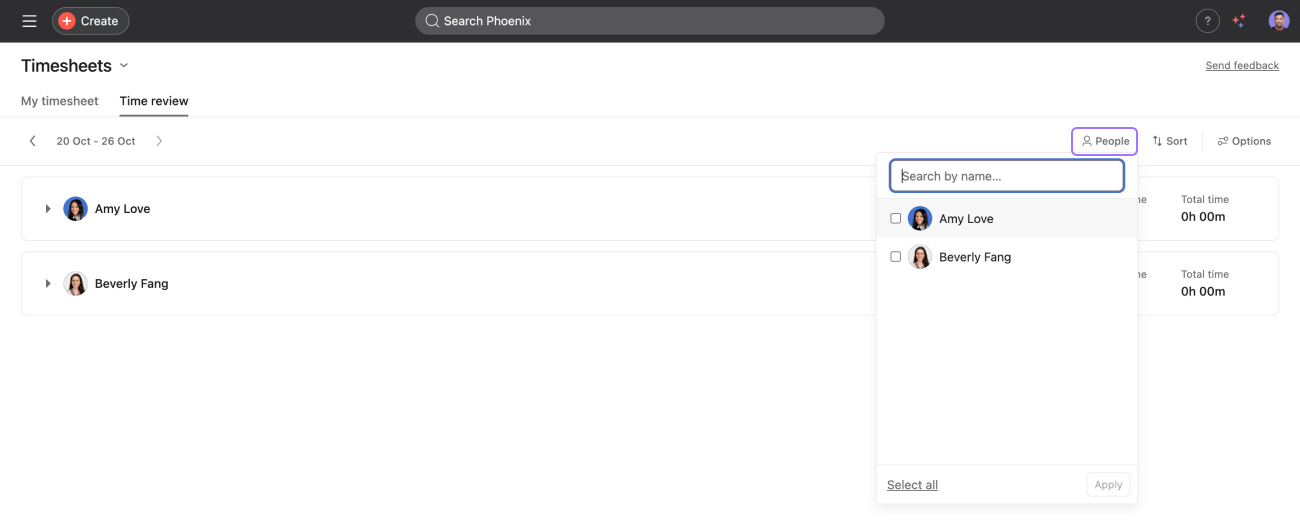Focus the Search by name field
Viewport: 1300px width, 527px height.
pos(1007,176)
